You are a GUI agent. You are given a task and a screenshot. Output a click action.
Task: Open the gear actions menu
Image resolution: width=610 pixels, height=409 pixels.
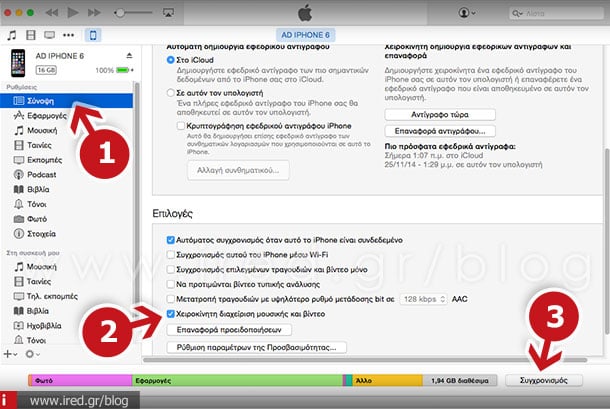pos(32,354)
